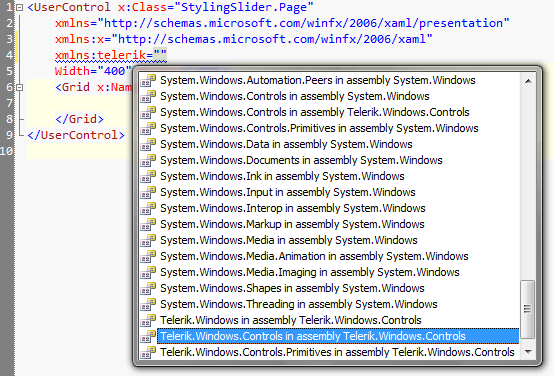Click the xaml/presentation namespace URL
The height and width of the screenshot is (376, 554).
[x=303, y=23]
